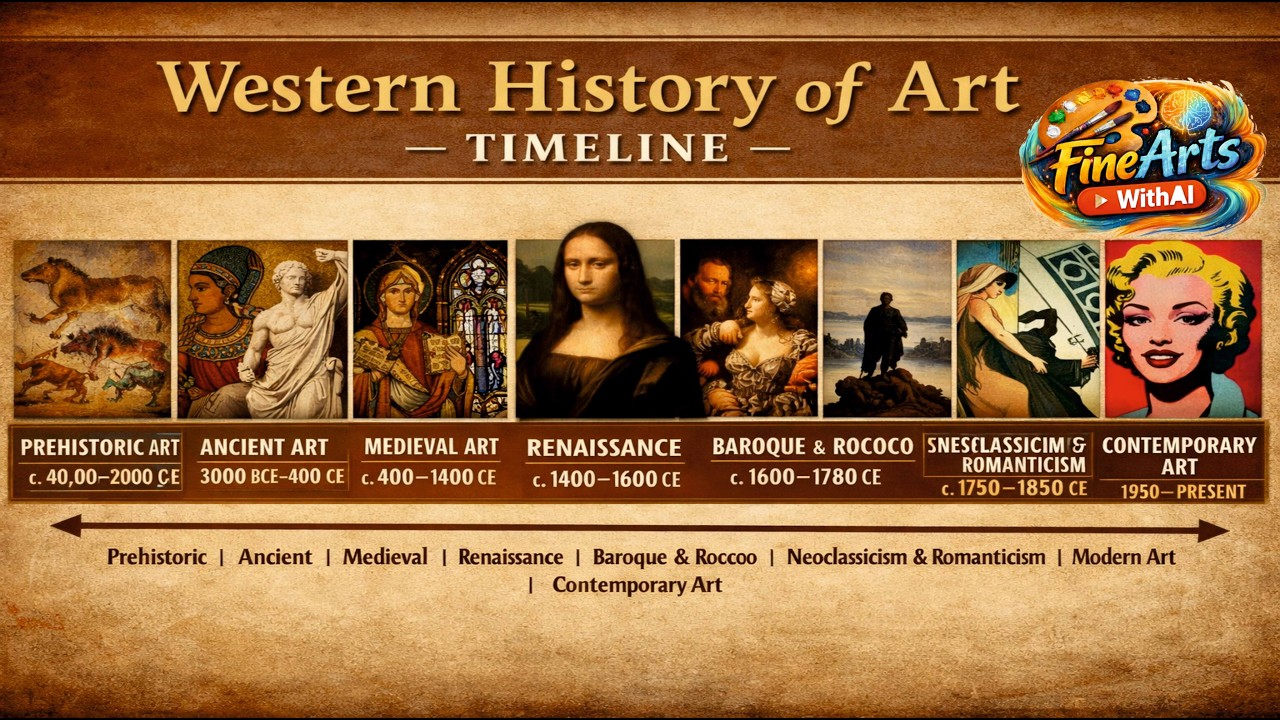
Task: Click 'Contemporary Art' on the bottom second line
Action: point(637,585)
